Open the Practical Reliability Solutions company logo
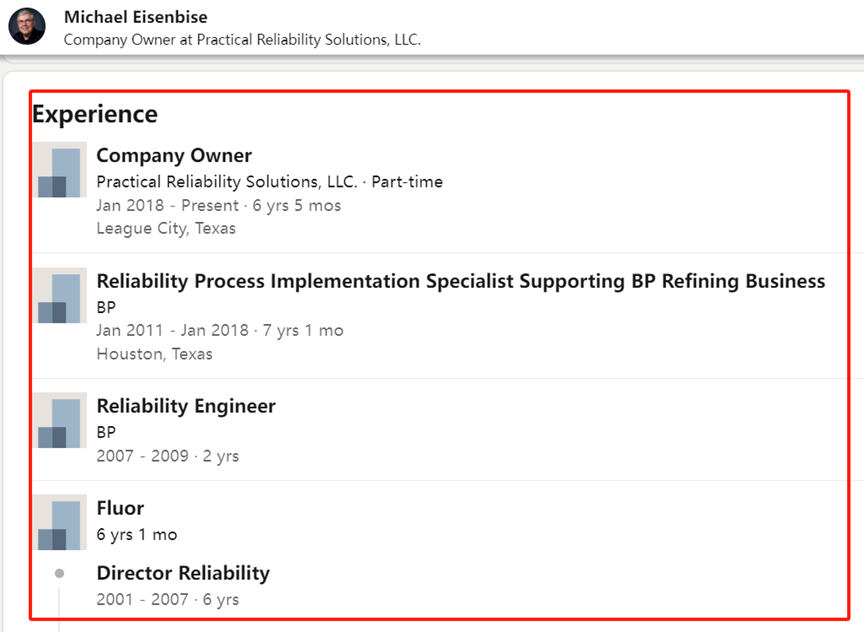Image resolution: width=864 pixels, height=632 pixels. tap(59, 170)
